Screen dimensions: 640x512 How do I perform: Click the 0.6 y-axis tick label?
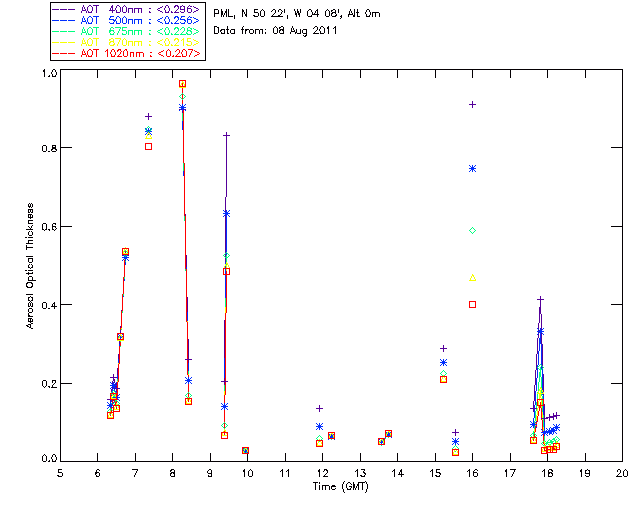[49, 227]
